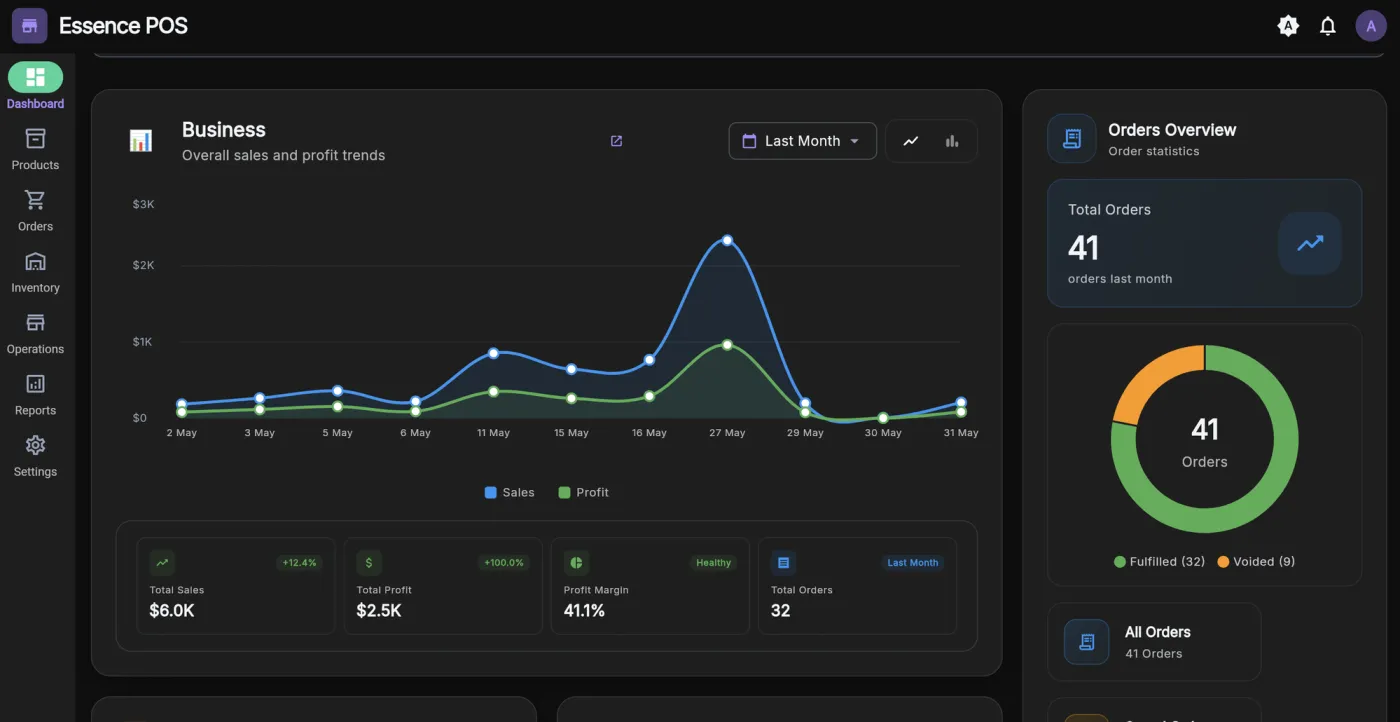This screenshot has height=722, width=1400.
Task: Click the $2.5K Total Profit value
Action: click(379, 610)
